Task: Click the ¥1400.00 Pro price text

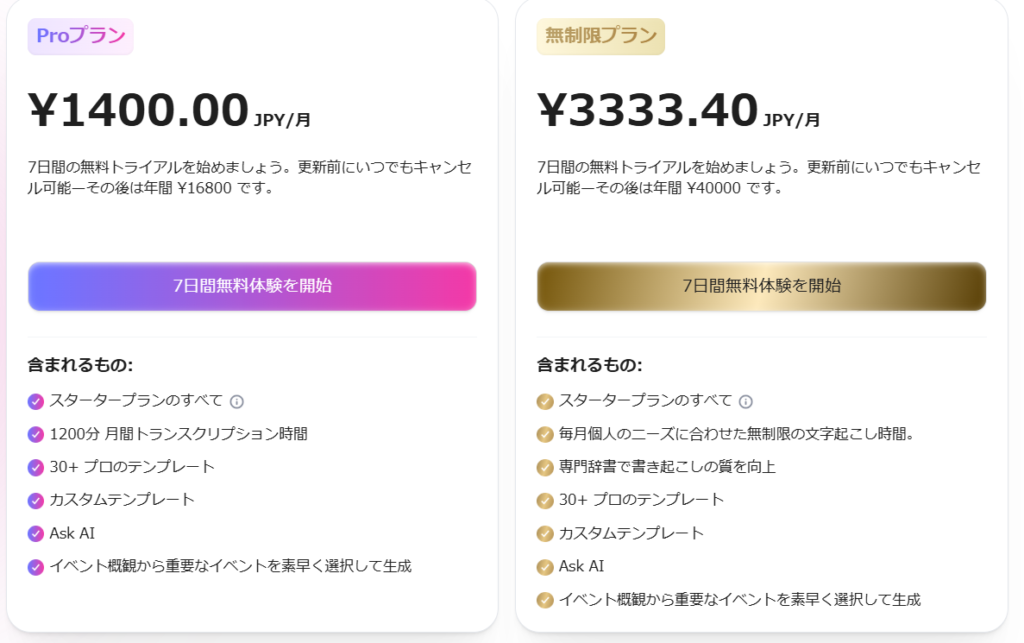Action: pos(138,110)
